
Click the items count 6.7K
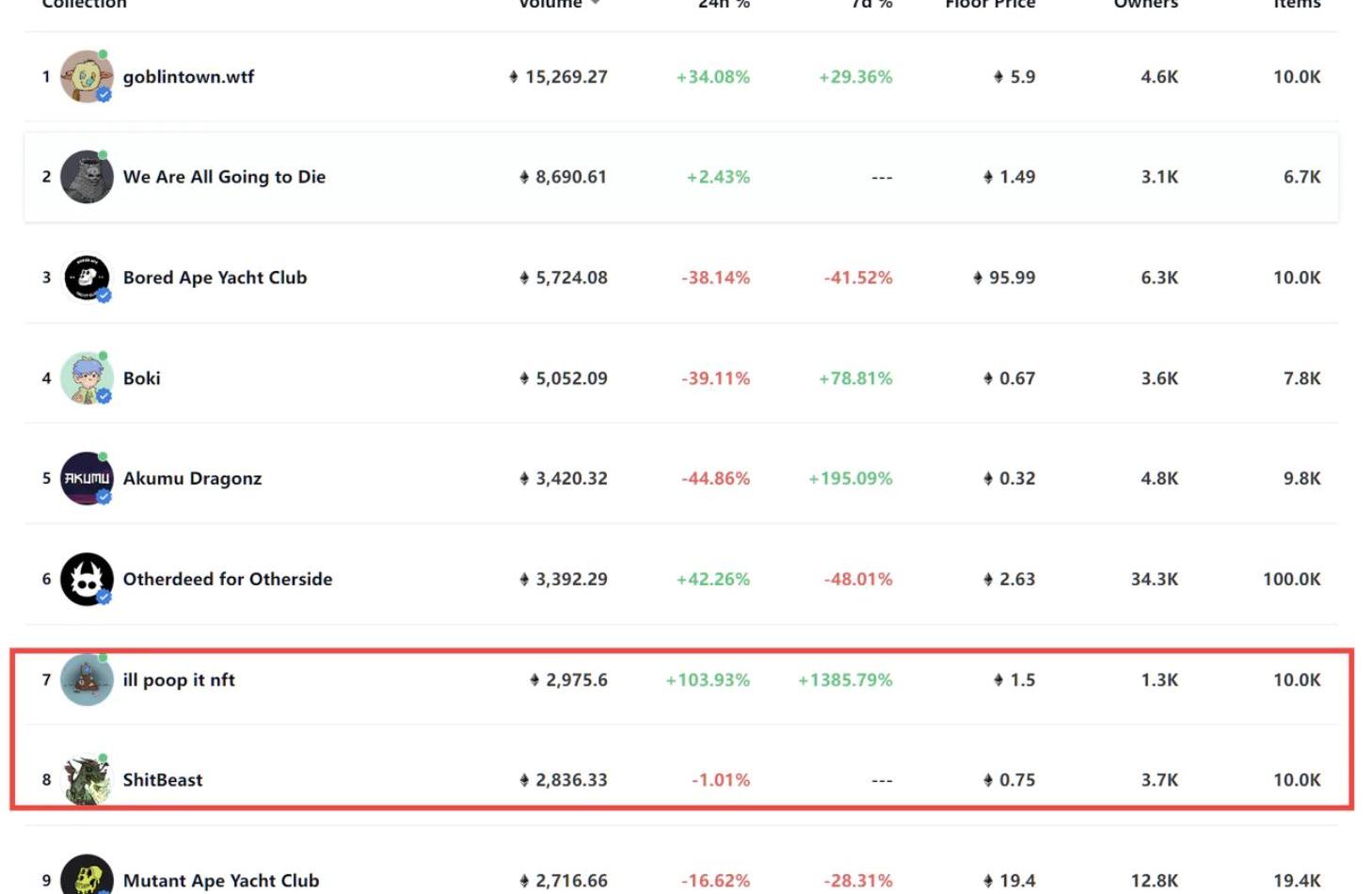(x=1302, y=177)
